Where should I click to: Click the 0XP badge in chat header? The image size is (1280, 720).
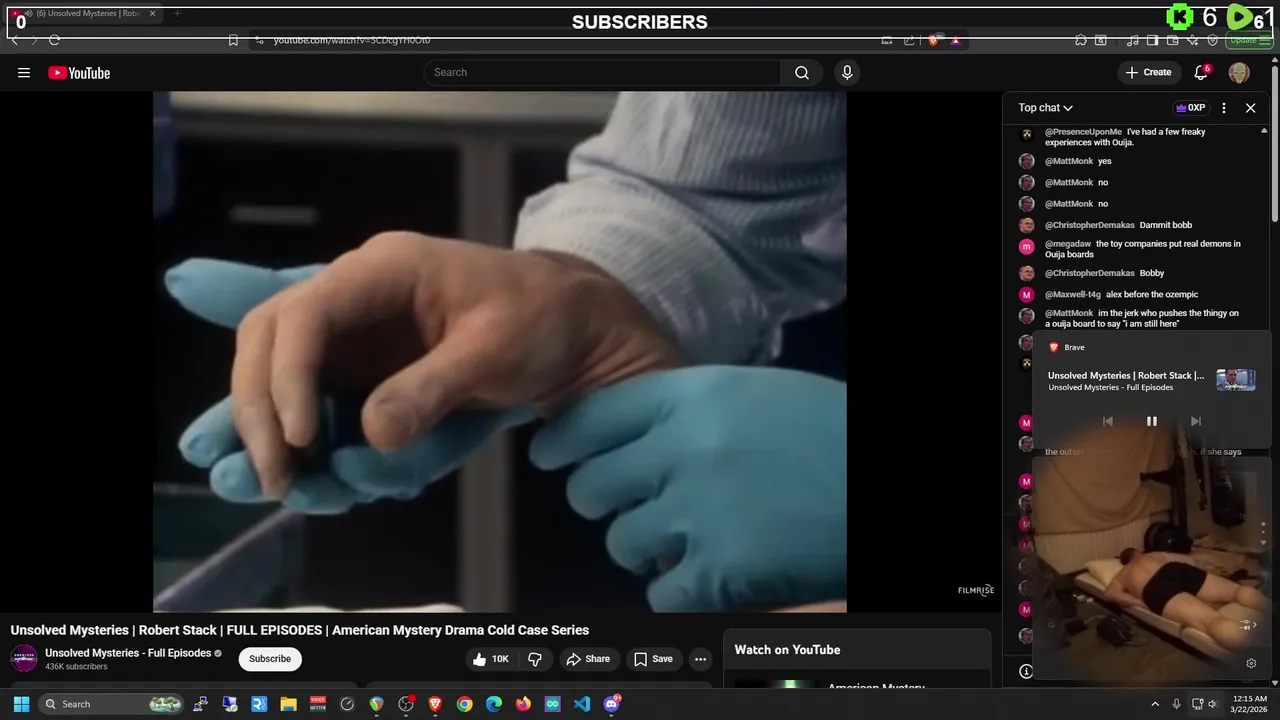pos(1190,107)
